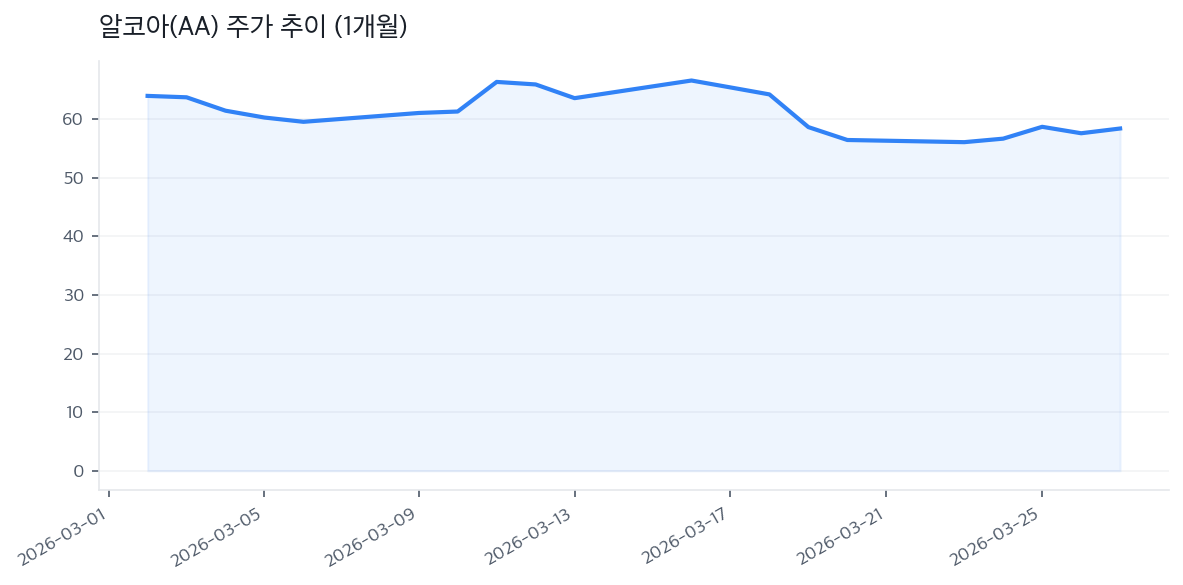Screen dimensions: 1183x585
Task: Click the chart title 알코아(AA) 주가 추이
Action: 253,27
